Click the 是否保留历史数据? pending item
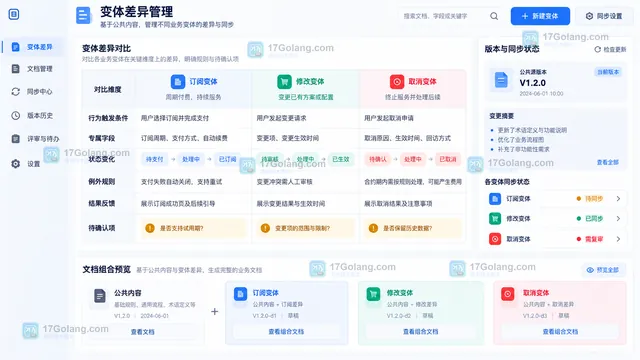640x360 pixels. coord(413,228)
